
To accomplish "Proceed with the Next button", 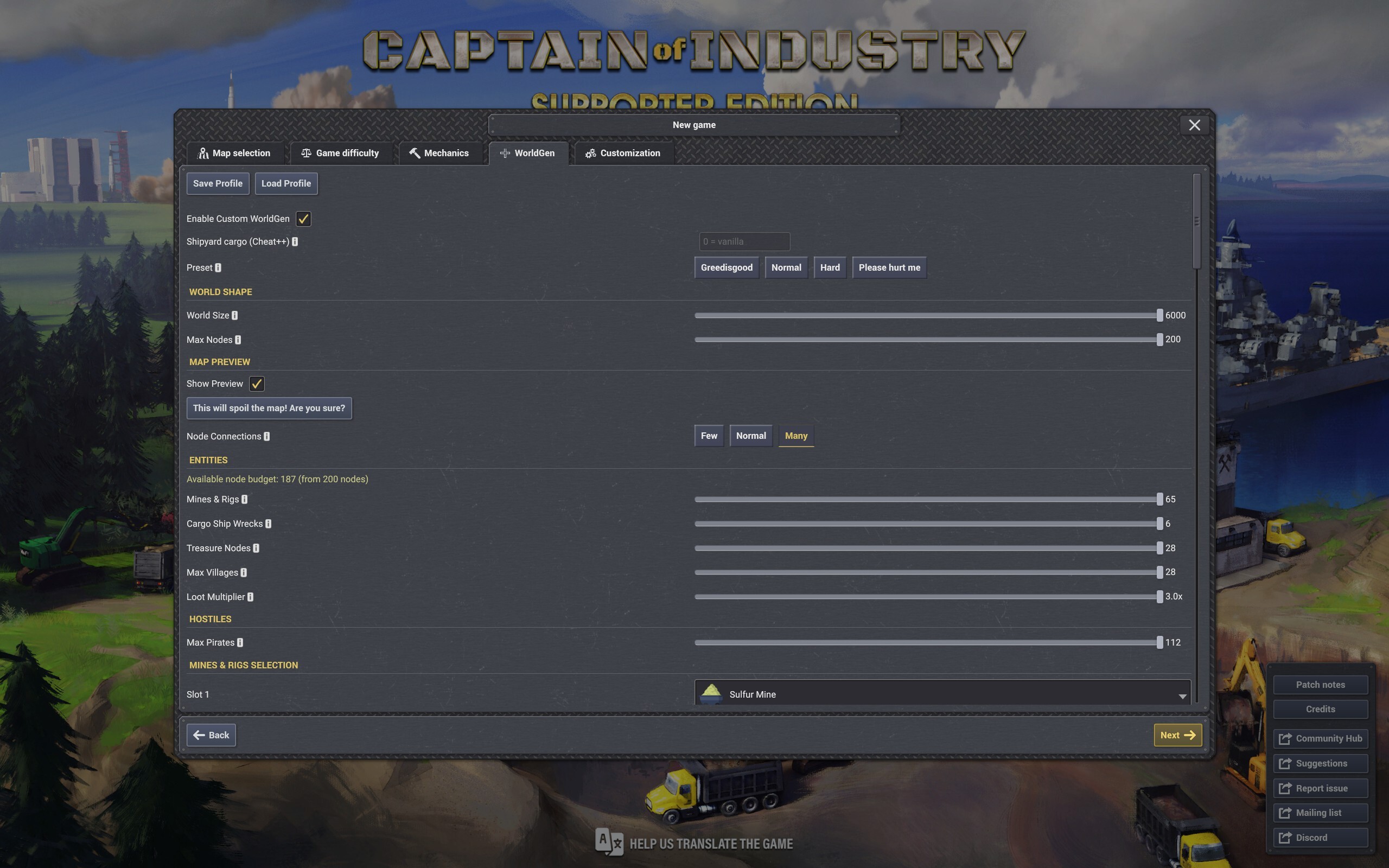I will (1178, 735).
